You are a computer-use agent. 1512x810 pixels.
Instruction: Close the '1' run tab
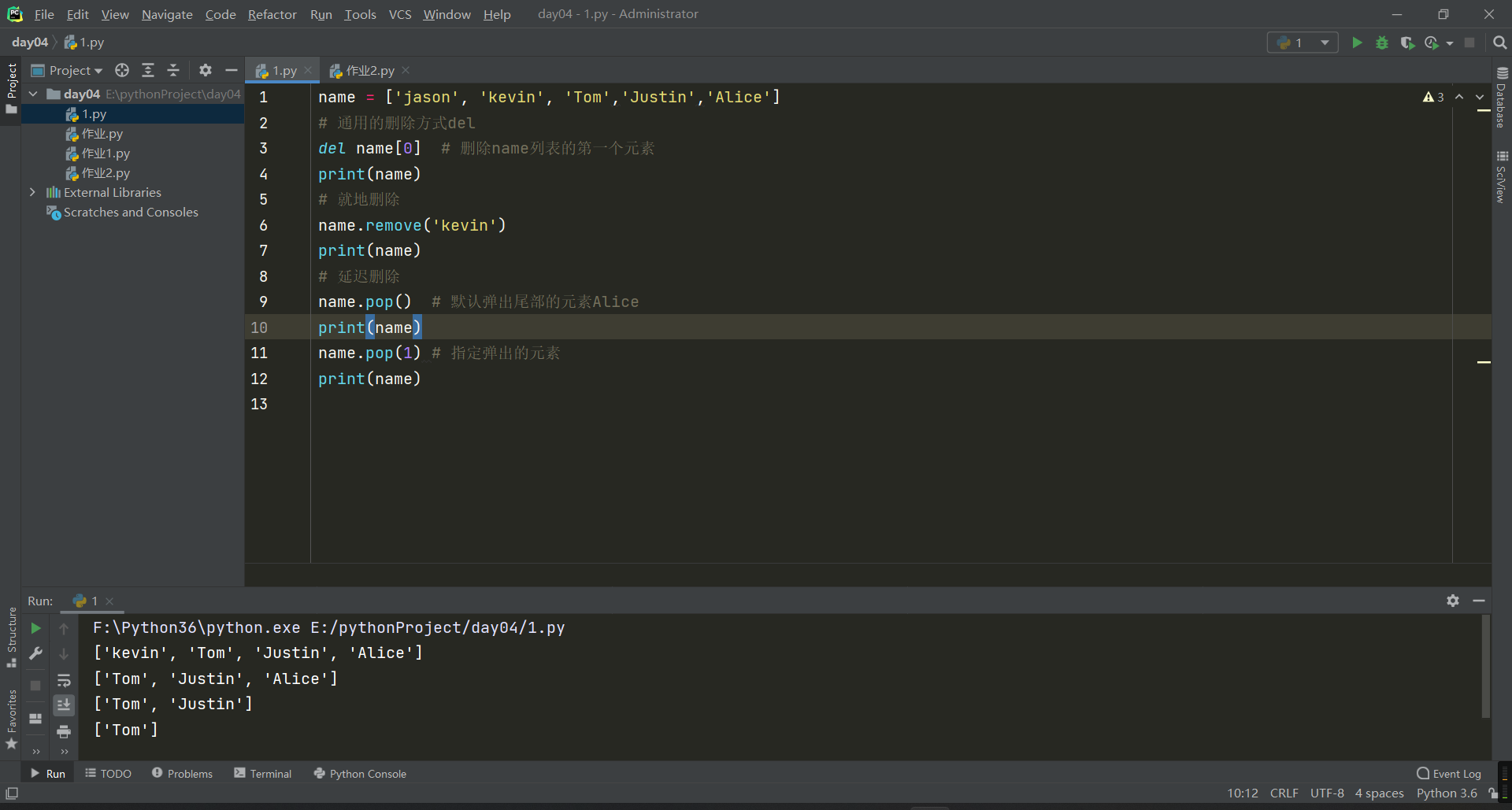coord(109,601)
